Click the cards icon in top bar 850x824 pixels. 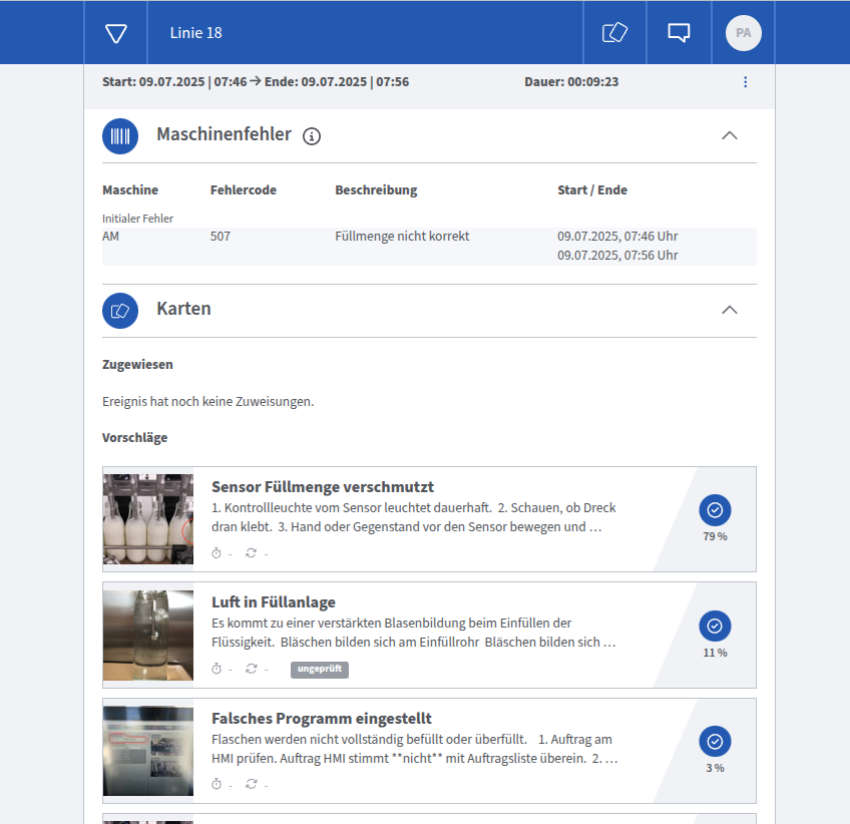(614, 33)
